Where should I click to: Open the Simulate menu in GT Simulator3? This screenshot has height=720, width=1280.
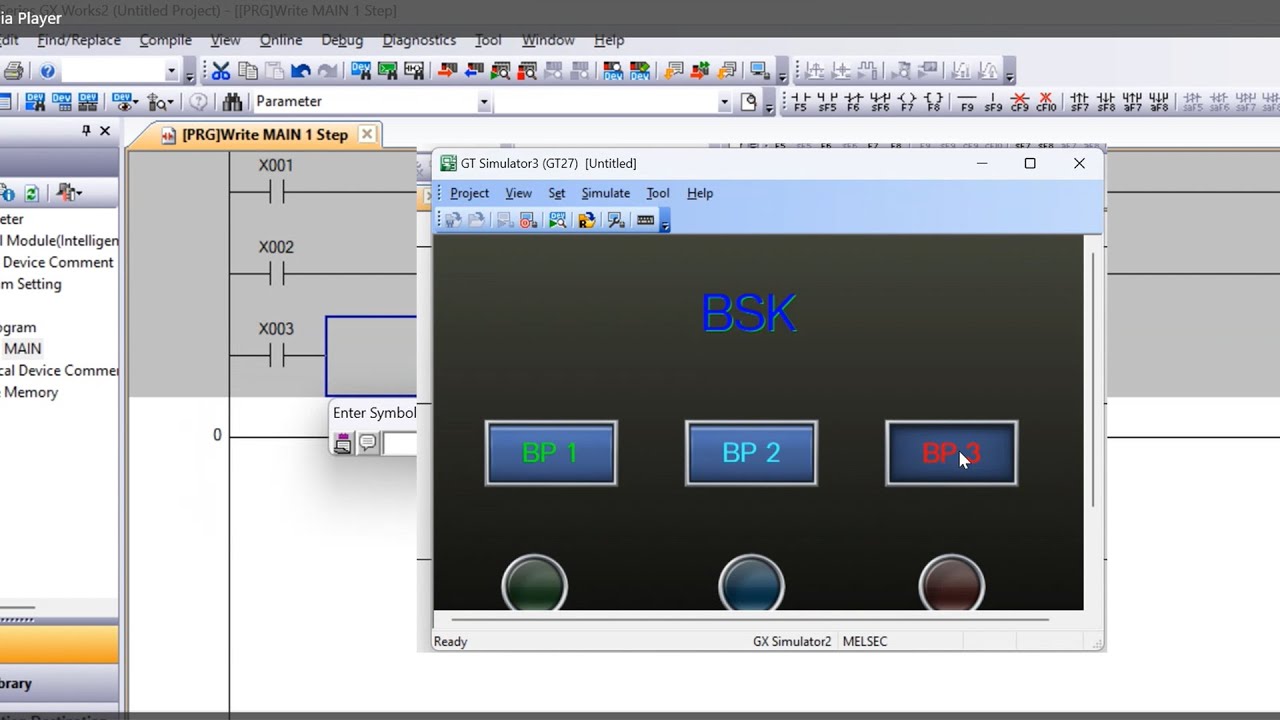[605, 193]
